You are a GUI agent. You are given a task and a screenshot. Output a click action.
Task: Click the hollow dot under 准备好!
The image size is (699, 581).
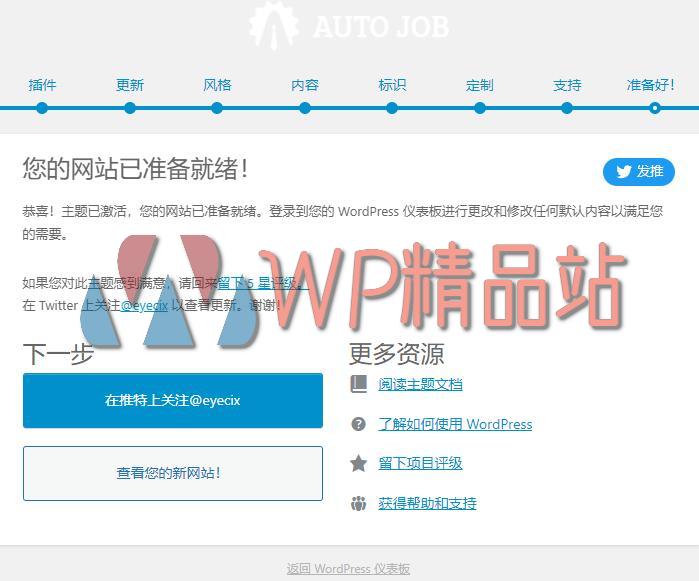click(x=654, y=108)
